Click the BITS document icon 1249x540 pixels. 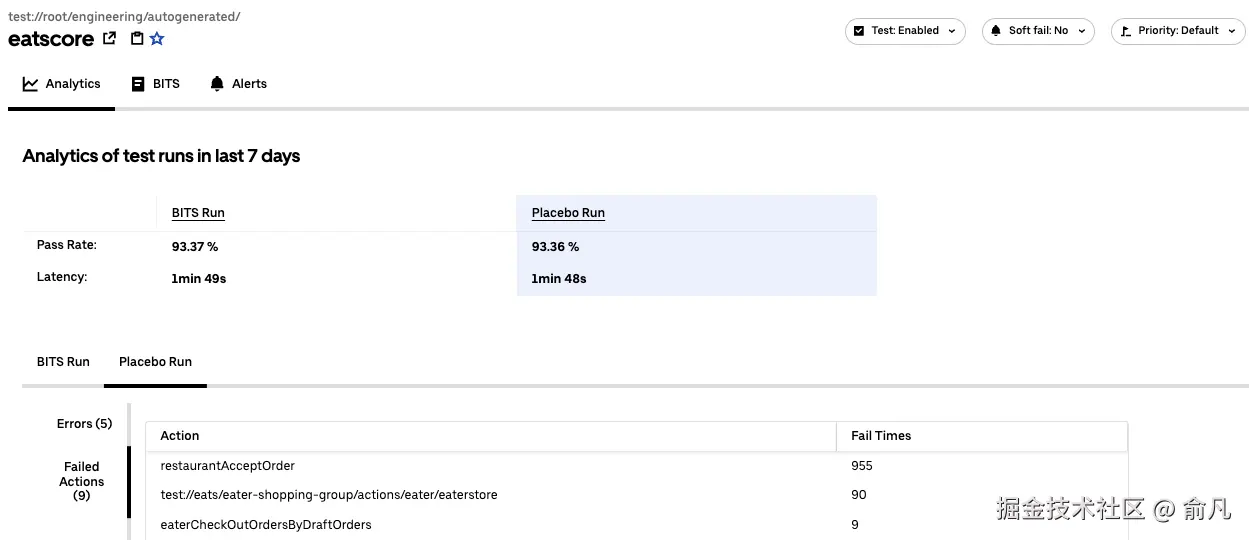click(x=138, y=84)
